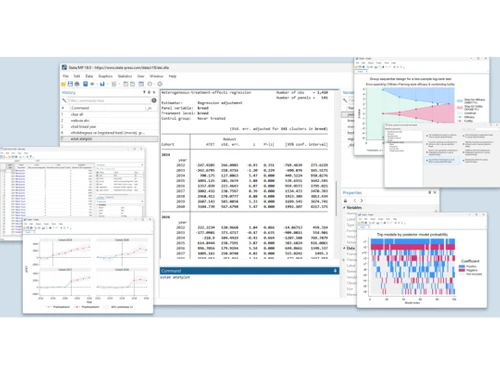The image size is (500, 375).
Task: Select 'estat atetplot' row in History
Action: 109,139
